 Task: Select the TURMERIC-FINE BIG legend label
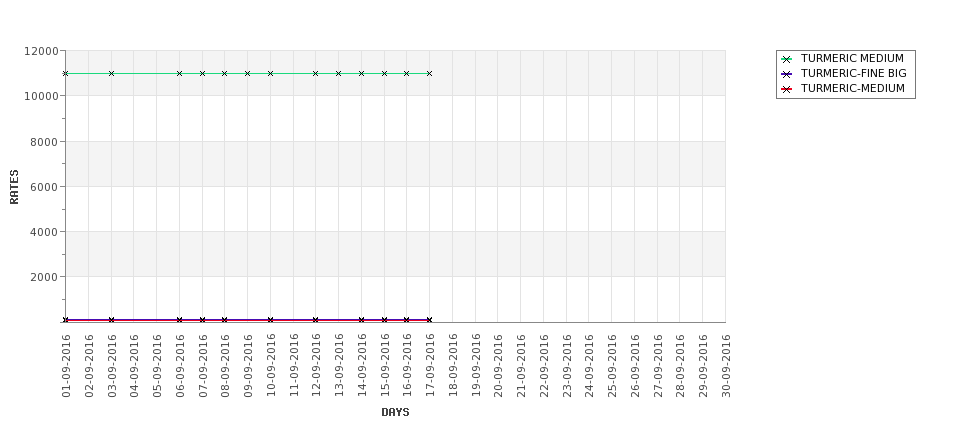[x=853, y=73]
